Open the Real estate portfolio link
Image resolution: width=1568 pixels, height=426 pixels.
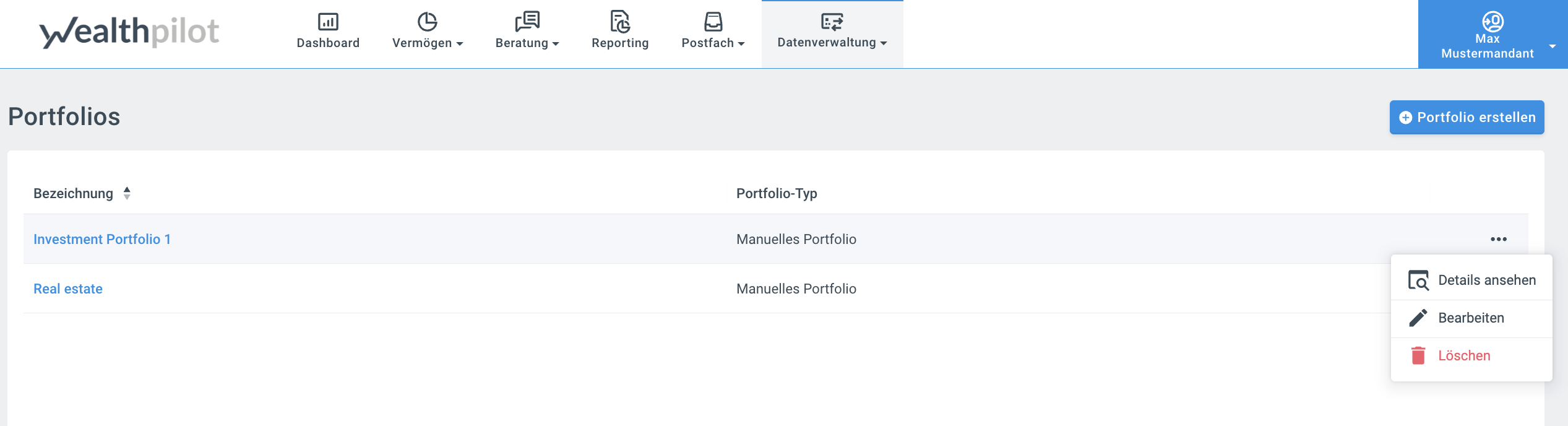(x=68, y=289)
